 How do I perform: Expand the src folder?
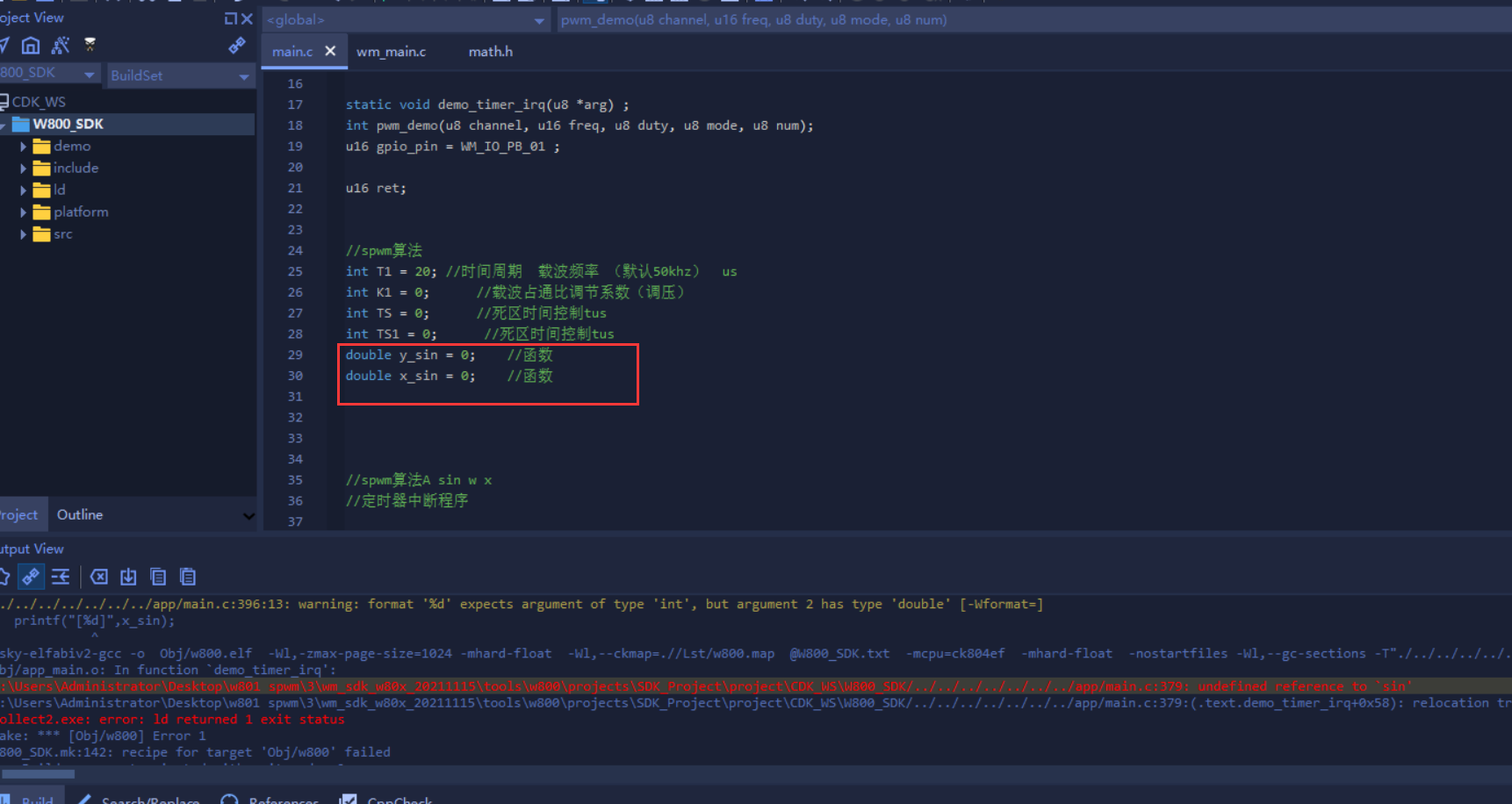coord(24,234)
